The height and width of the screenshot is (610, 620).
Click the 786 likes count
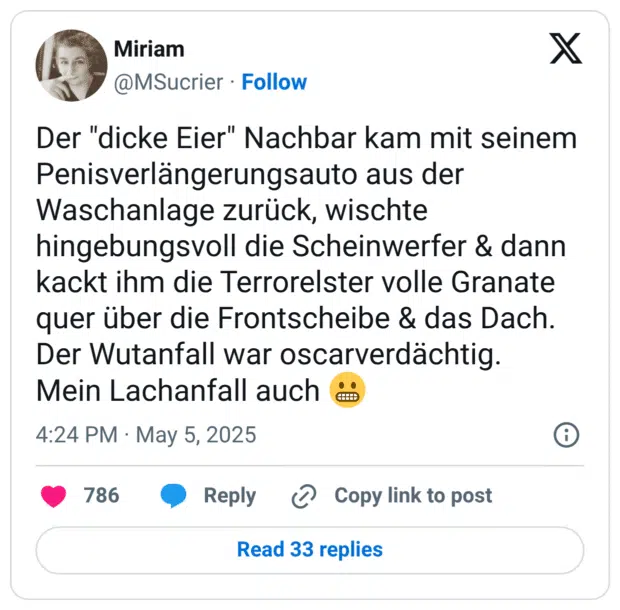point(101,495)
